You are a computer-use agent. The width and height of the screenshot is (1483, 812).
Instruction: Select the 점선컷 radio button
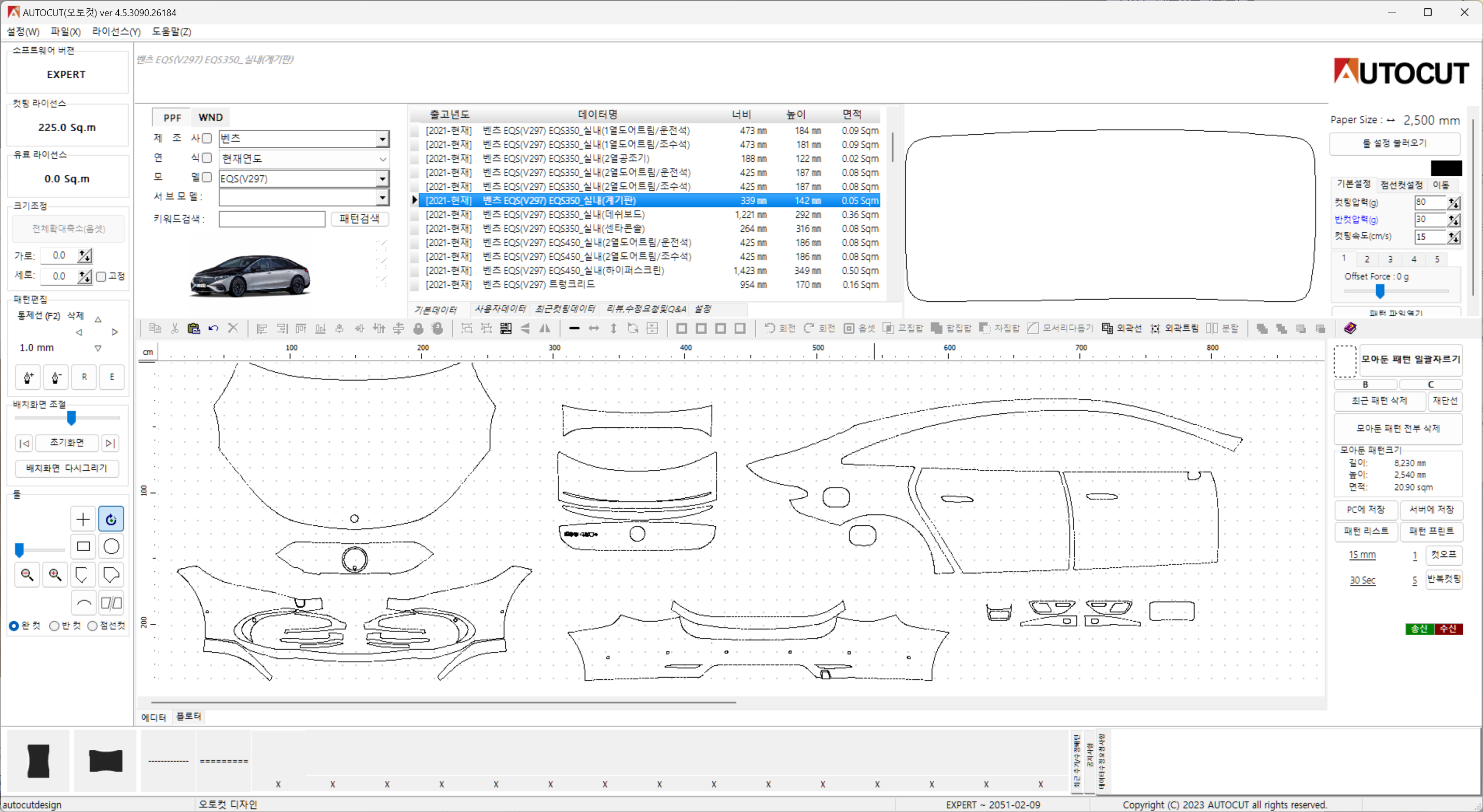[x=92, y=625]
